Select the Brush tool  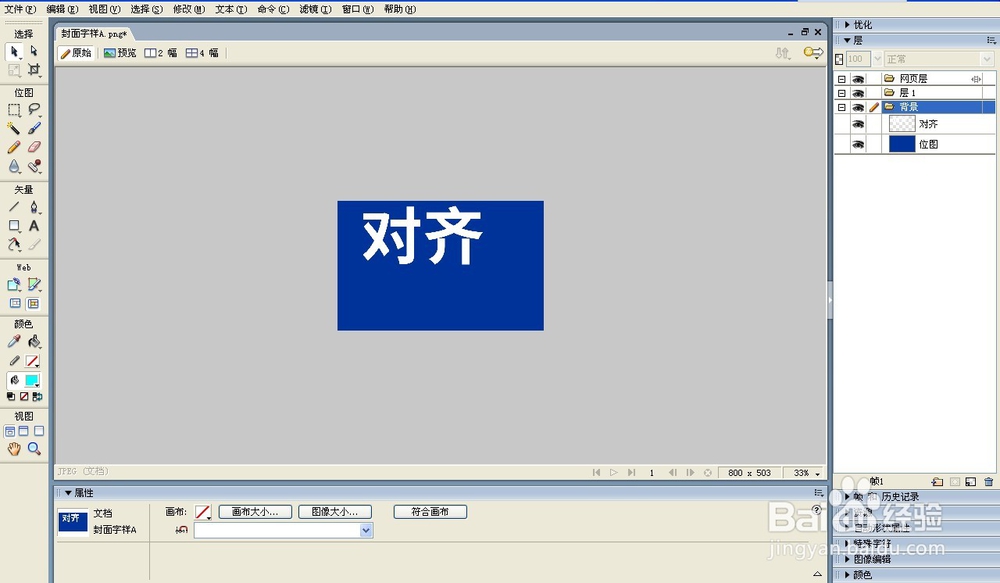[x=34, y=128]
